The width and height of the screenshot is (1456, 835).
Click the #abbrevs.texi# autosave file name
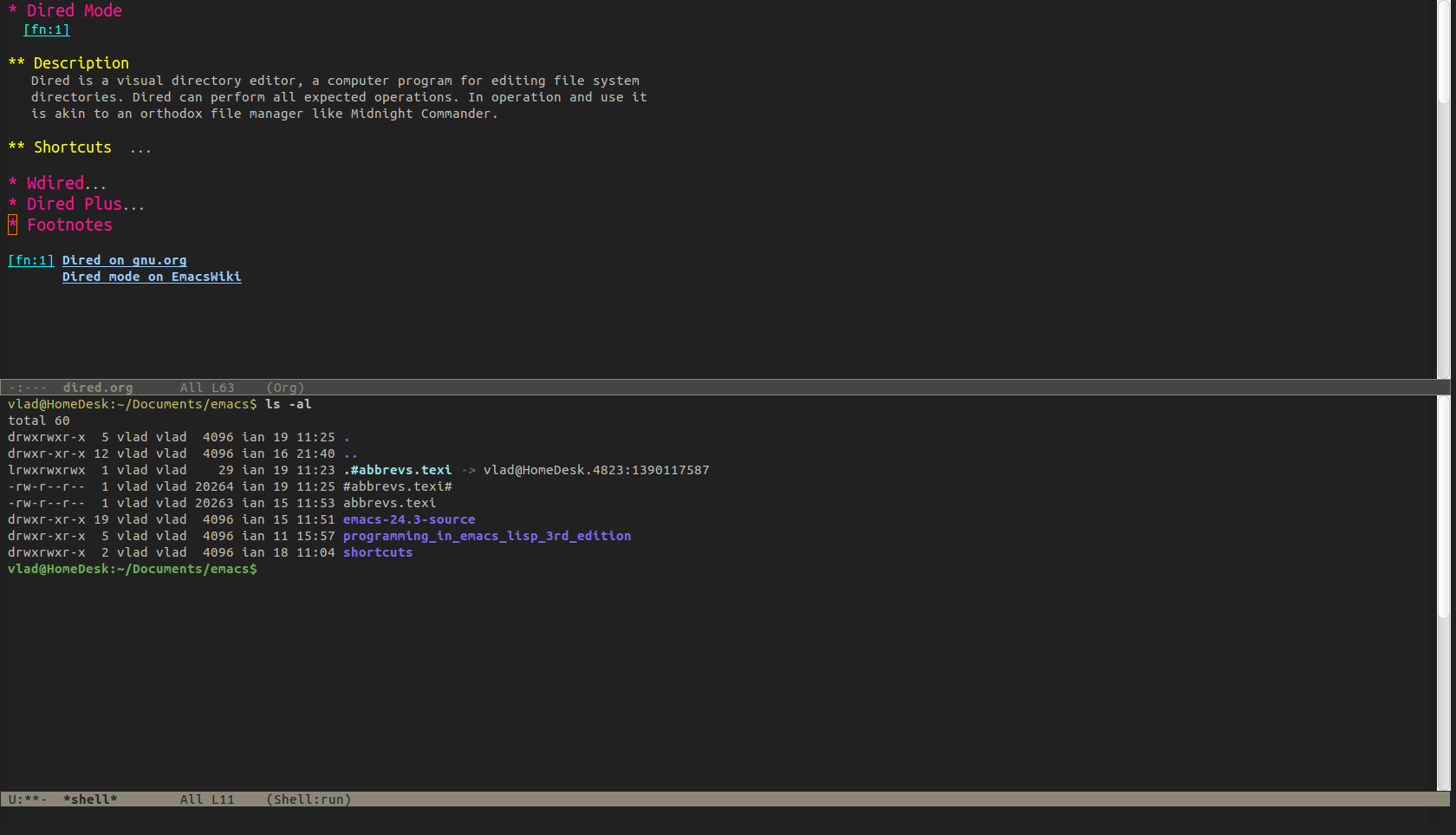point(398,486)
